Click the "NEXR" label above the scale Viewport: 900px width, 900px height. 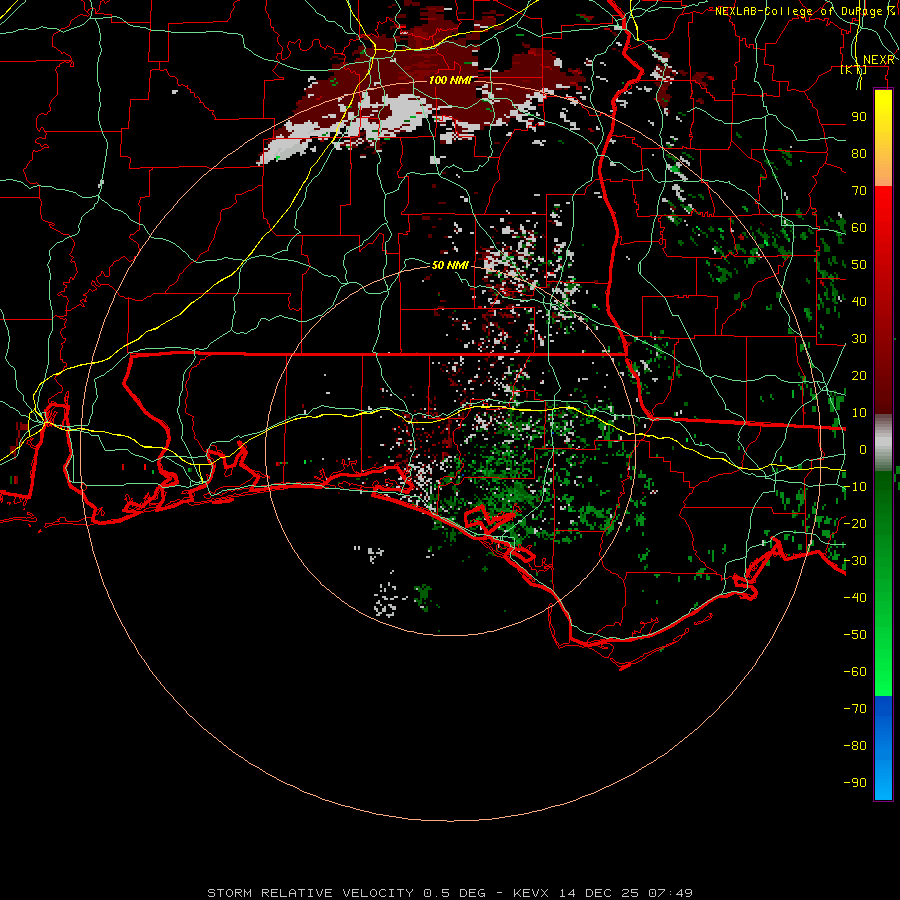coord(878,60)
